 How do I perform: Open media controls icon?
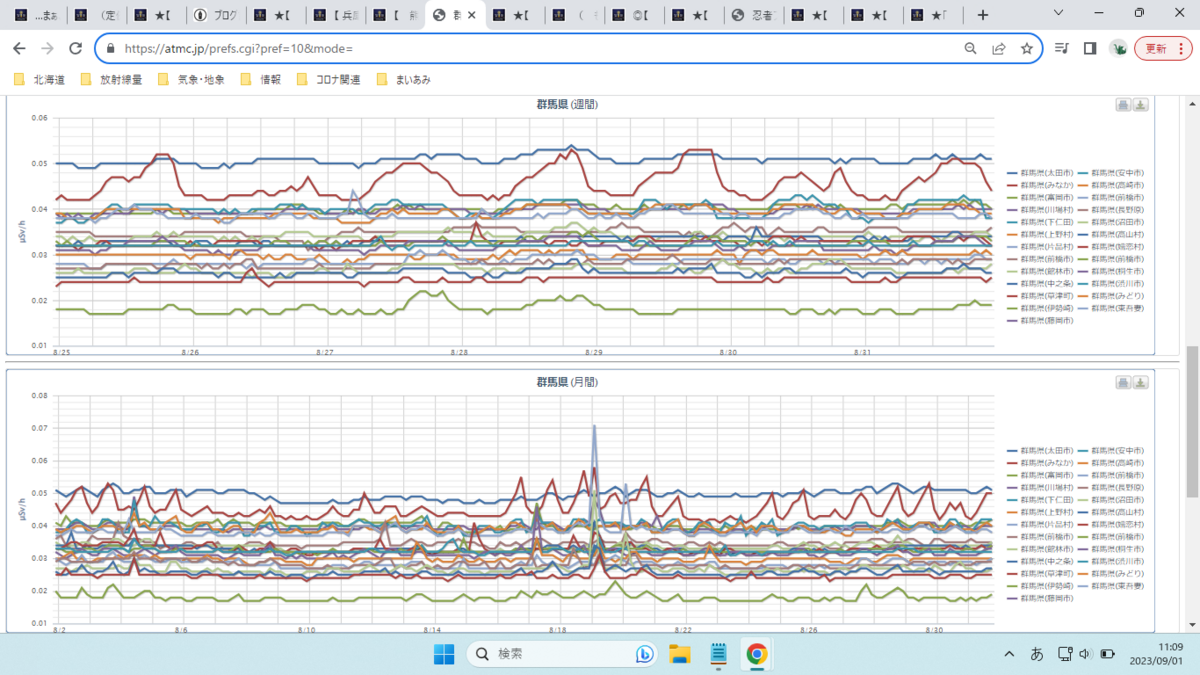click(1062, 48)
